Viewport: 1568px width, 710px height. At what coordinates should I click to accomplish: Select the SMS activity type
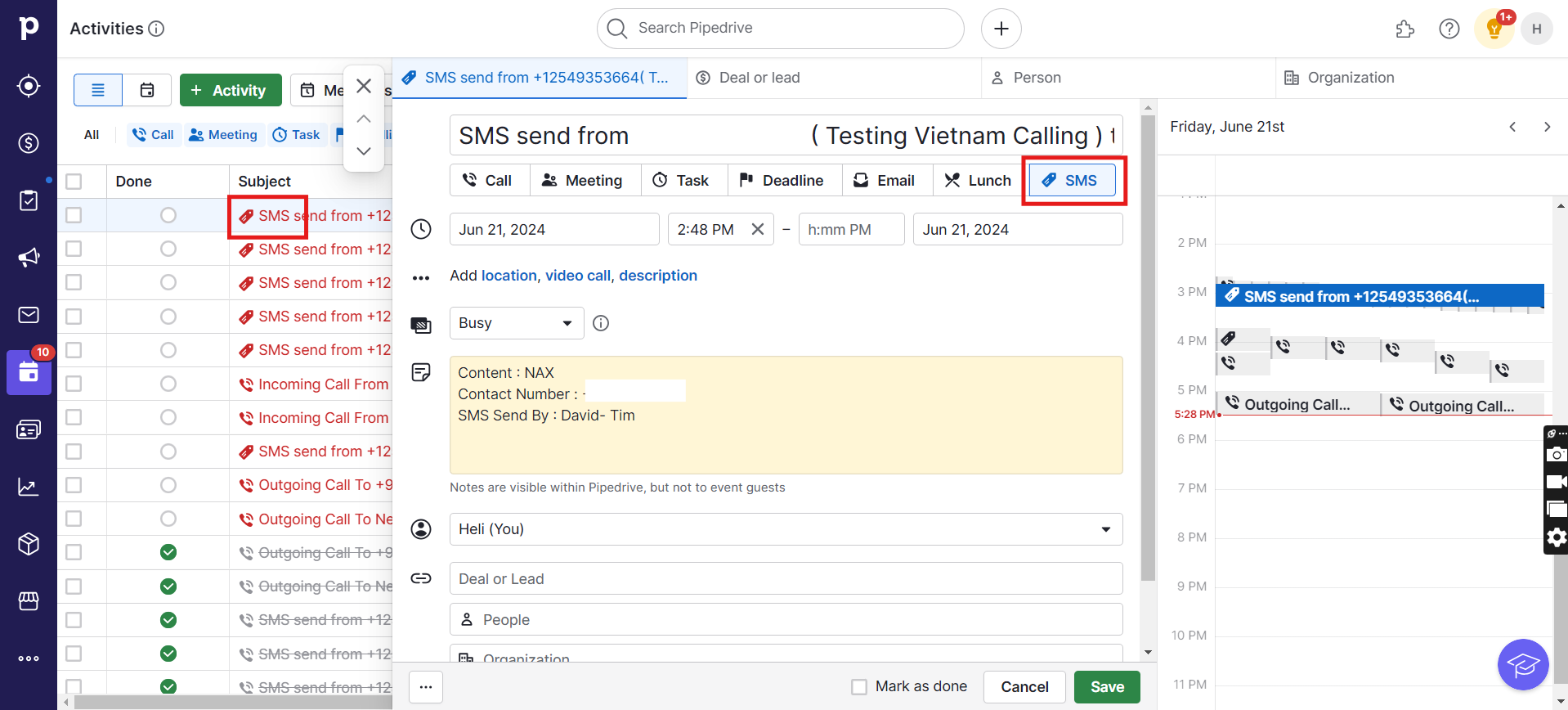[1072, 180]
